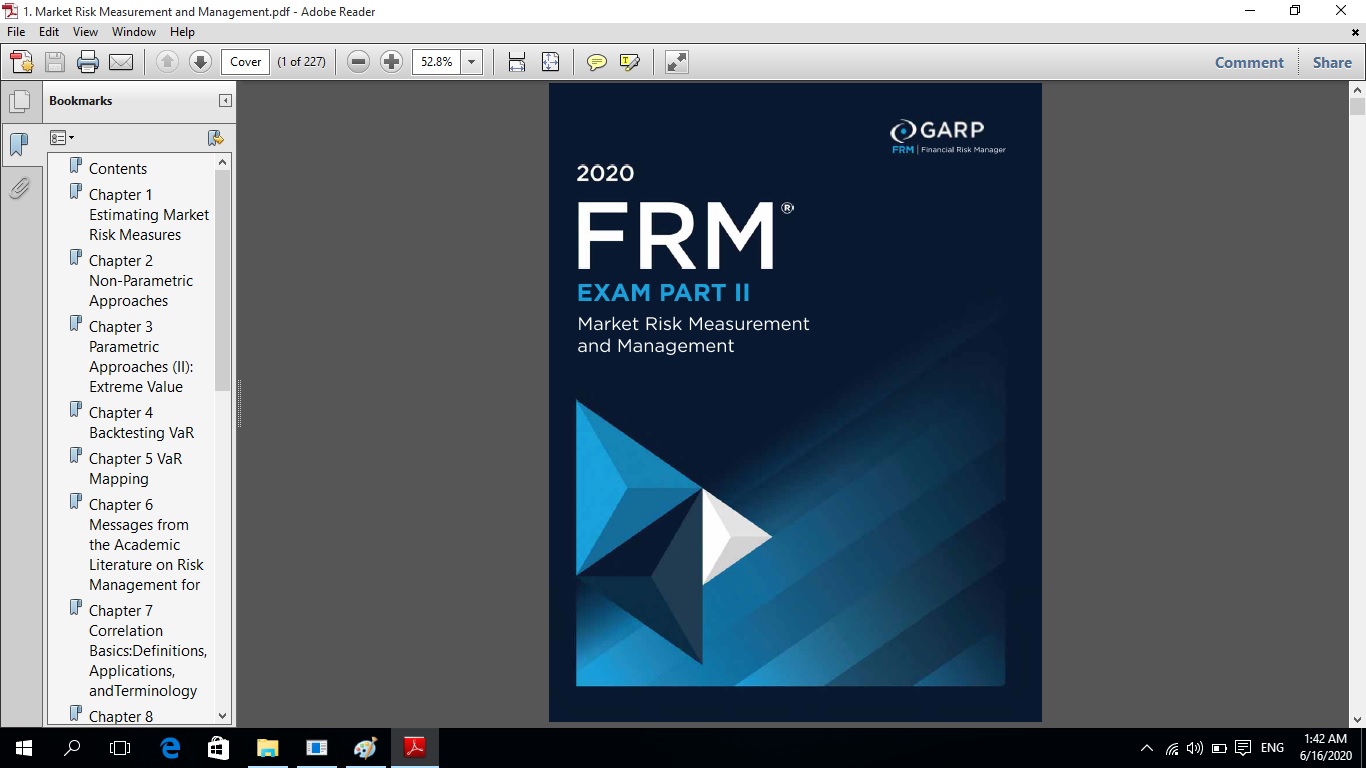Open the Contents bookmark

pyautogui.click(x=118, y=169)
